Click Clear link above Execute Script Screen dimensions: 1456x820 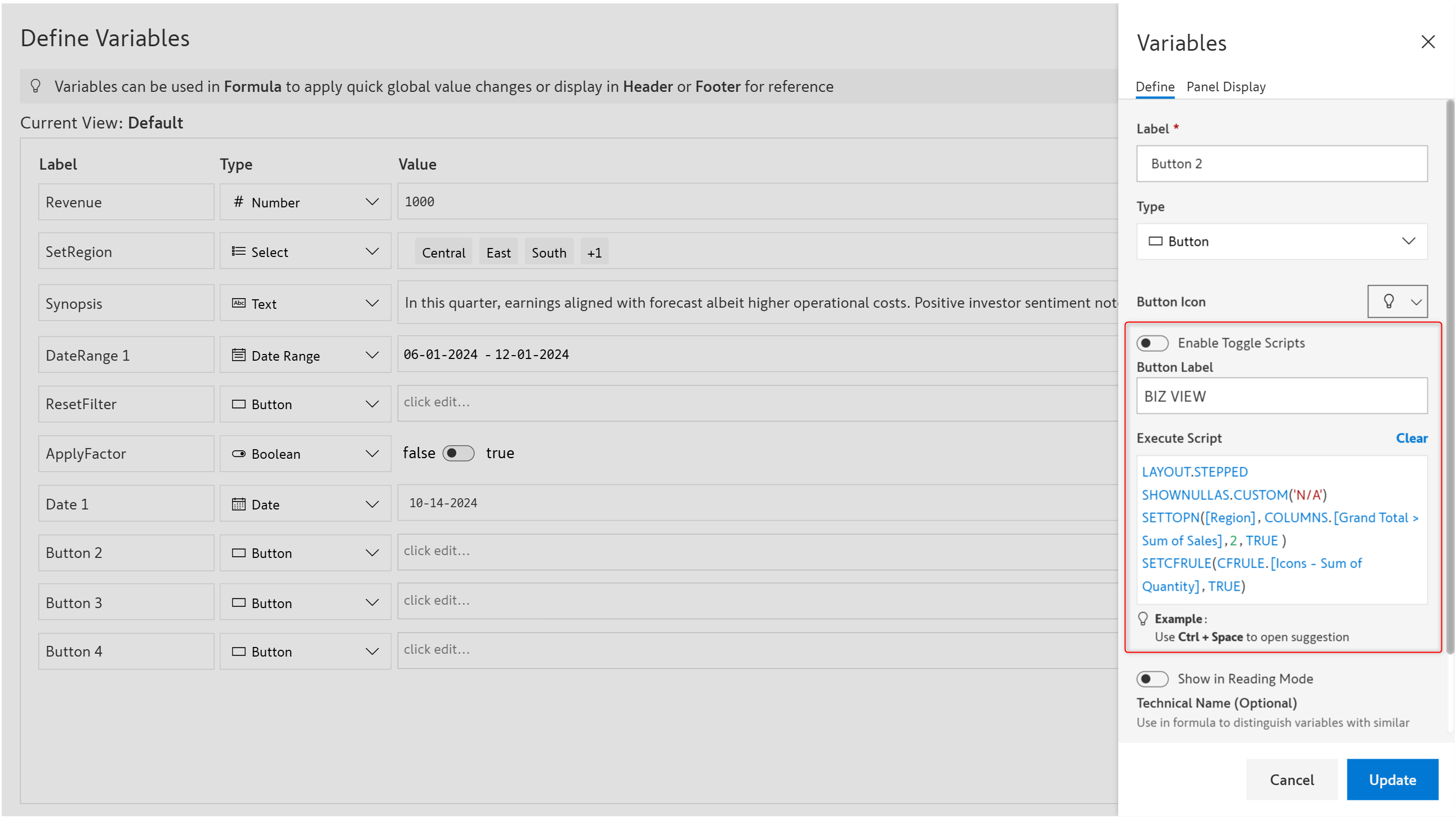(x=1412, y=438)
